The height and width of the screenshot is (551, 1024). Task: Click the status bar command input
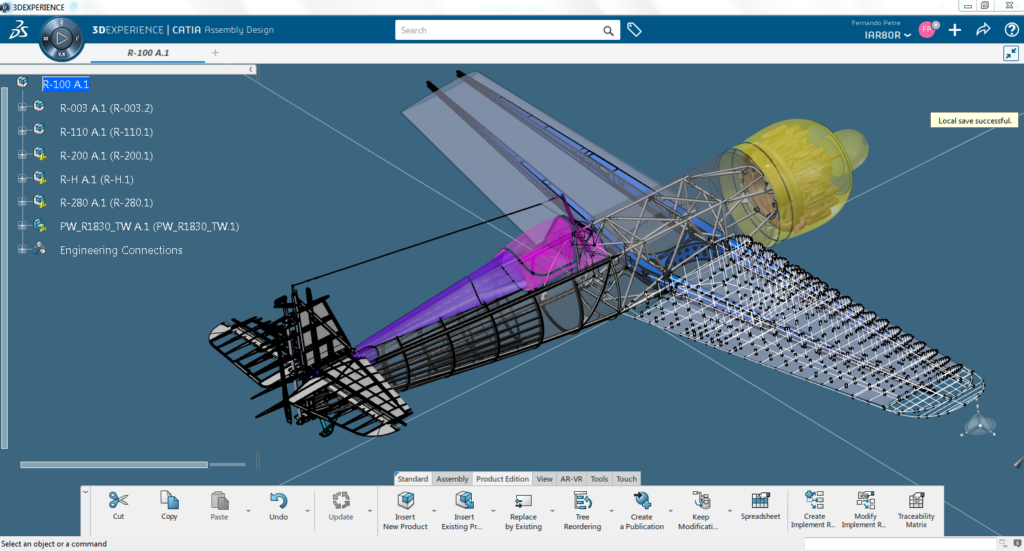pos(900,544)
